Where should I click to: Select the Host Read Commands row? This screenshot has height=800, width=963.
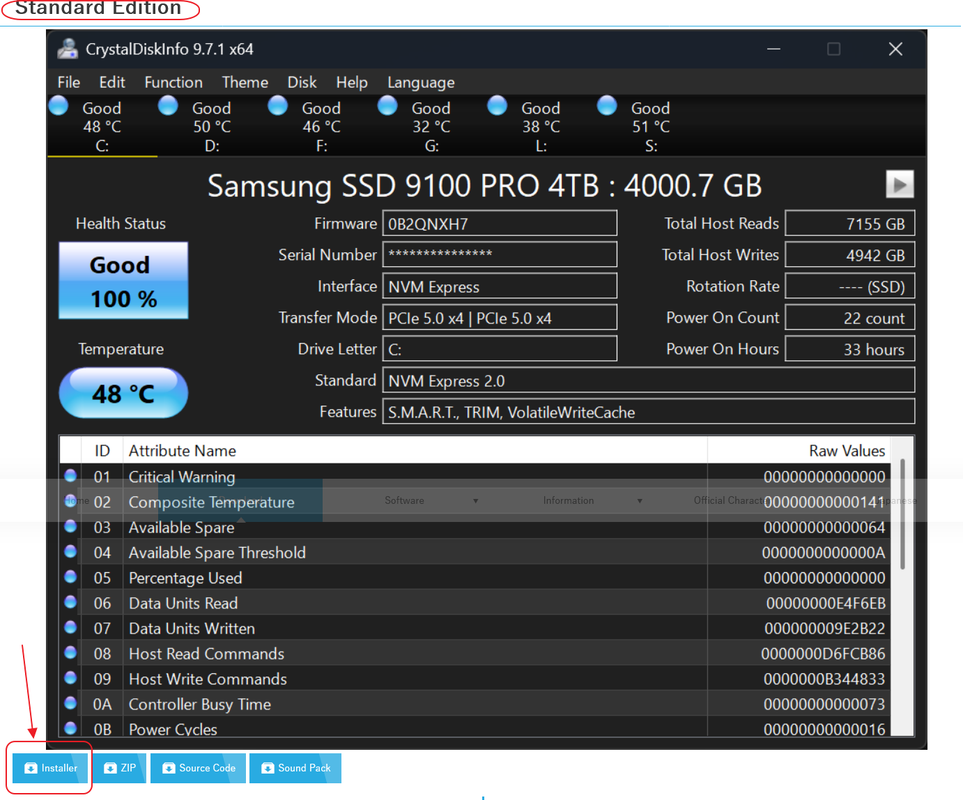475,653
